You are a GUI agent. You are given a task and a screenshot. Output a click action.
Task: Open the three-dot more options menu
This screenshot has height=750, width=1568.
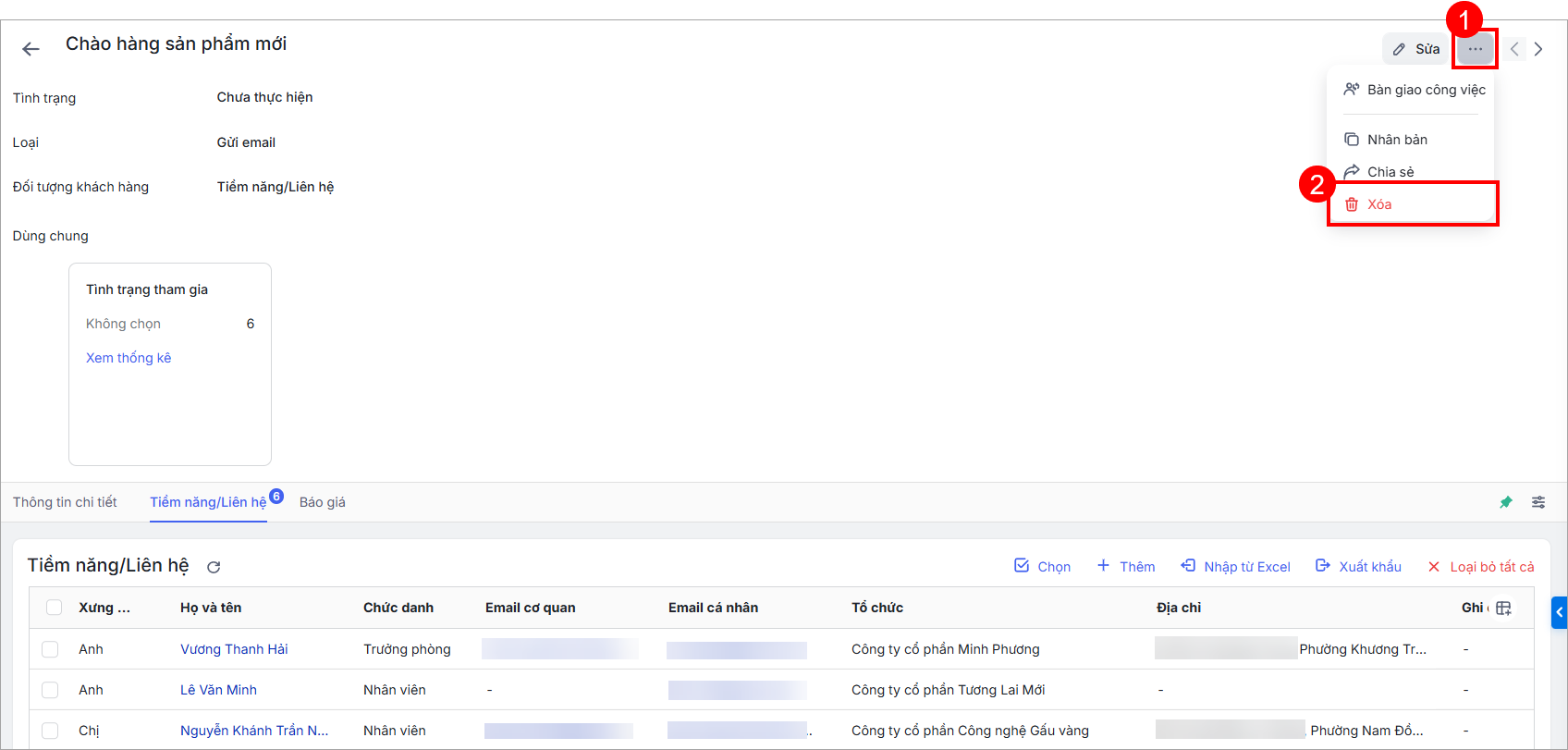(x=1475, y=49)
